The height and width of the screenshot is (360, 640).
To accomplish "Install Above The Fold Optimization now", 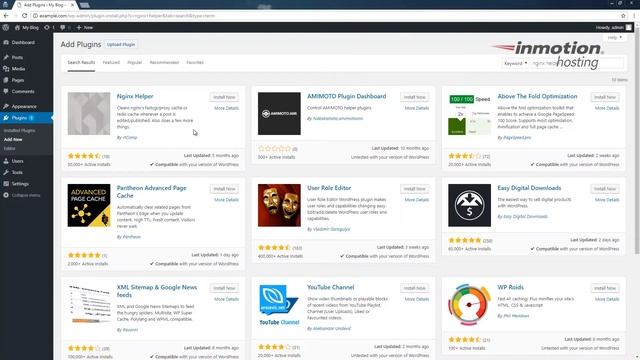I will pyautogui.click(x=605, y=97).
